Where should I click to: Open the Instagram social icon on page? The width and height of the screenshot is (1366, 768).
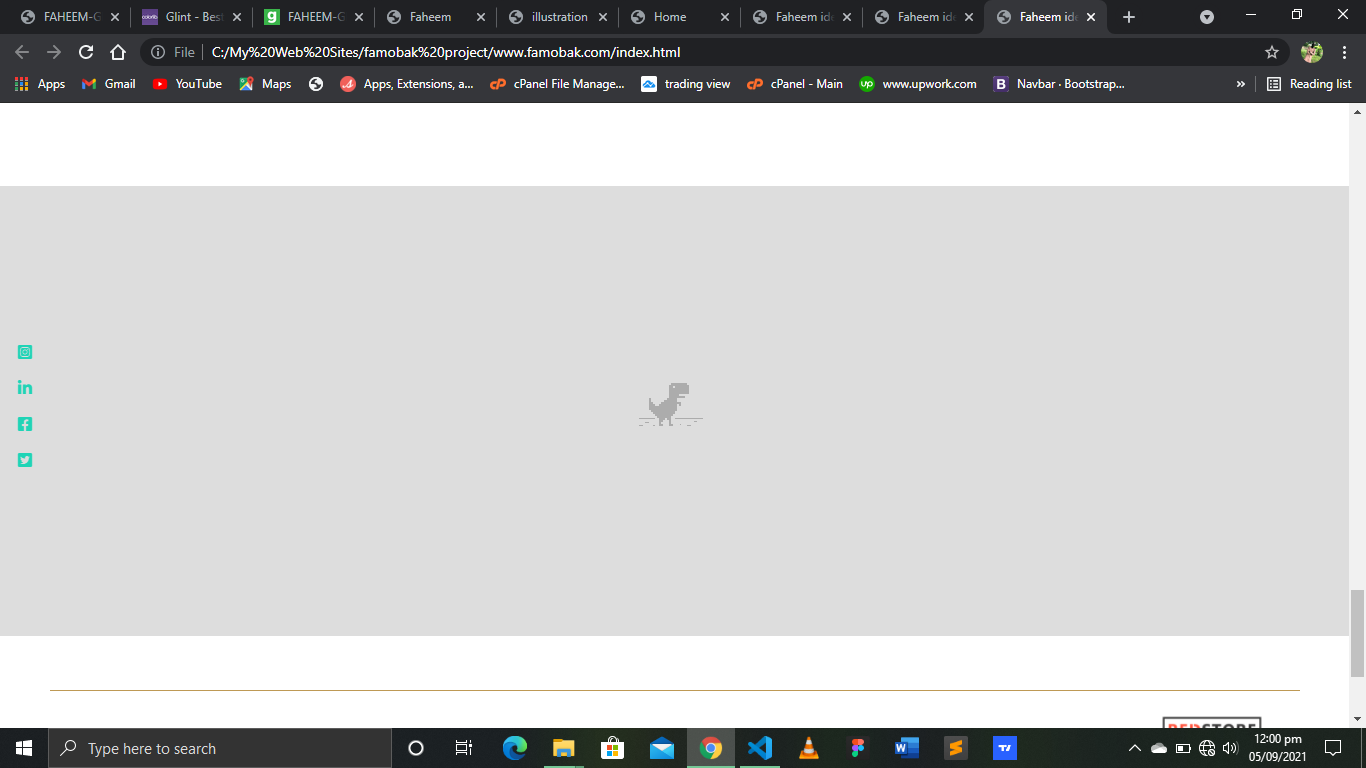(x=25, y=352)
